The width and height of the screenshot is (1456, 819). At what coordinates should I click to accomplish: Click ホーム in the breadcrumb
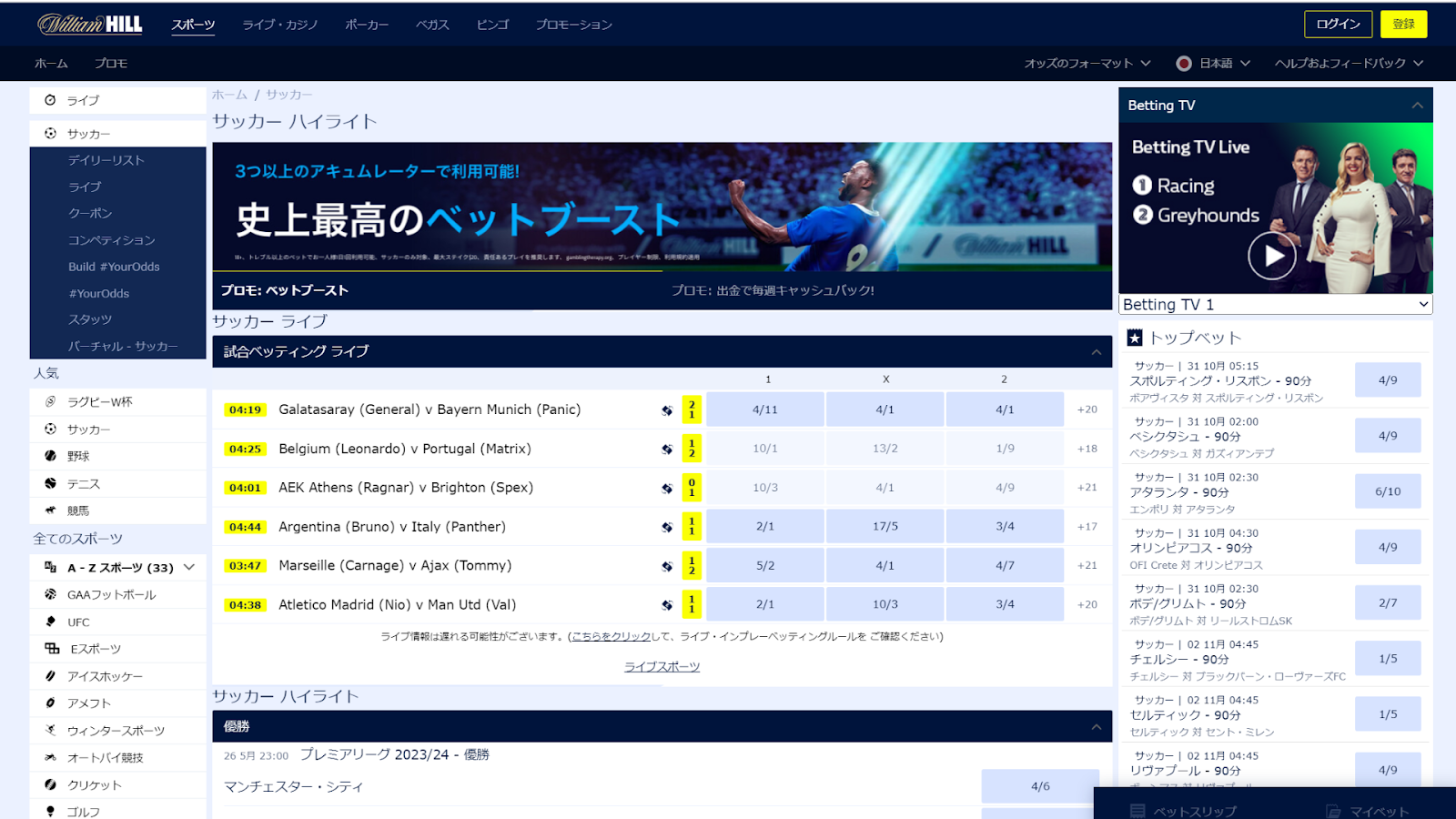click(229, 95)
